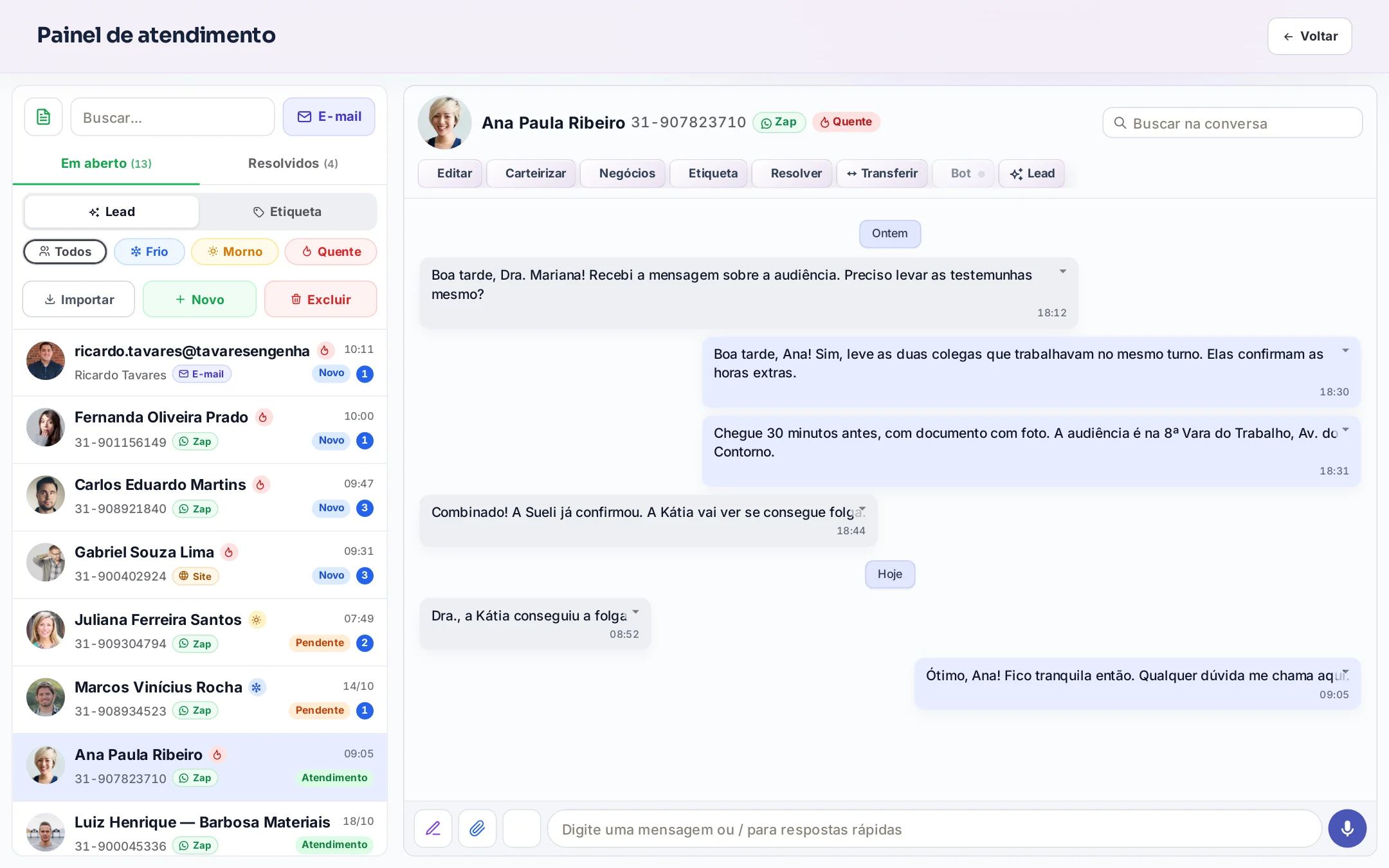Image resolution: width=1389 pixels, height=868 pixels.
Task: Click the pencil signature icon below chat
Action: click(x=433, y=828)
